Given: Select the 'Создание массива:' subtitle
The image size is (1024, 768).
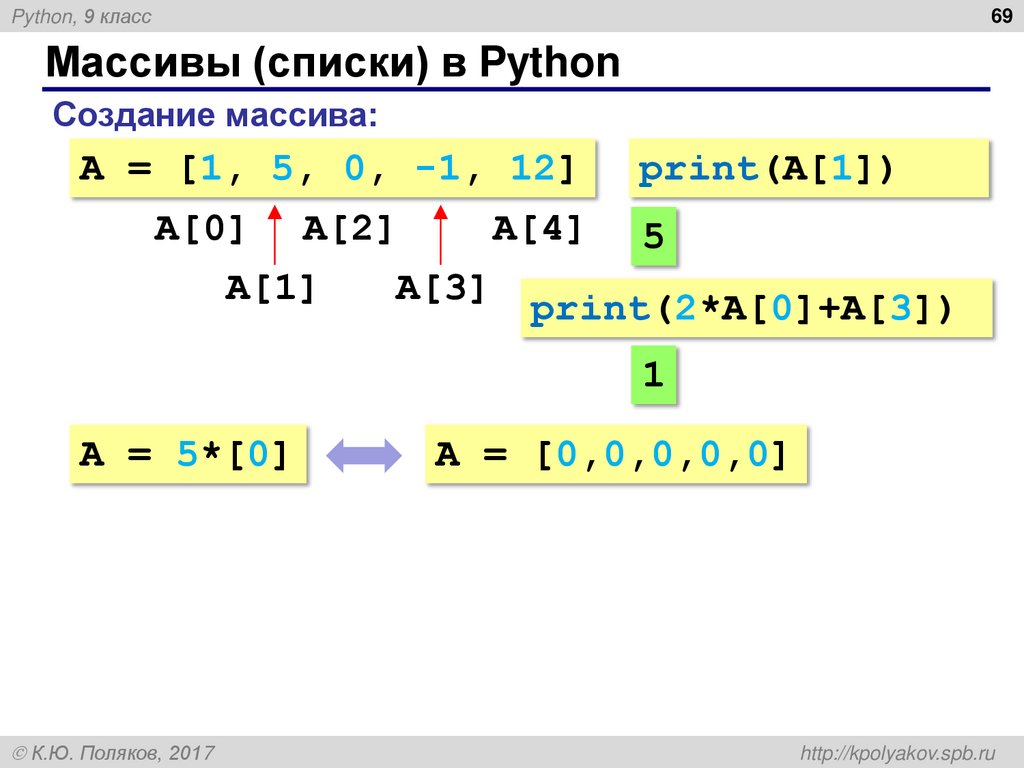Looking at the screenshot, I should click(215, 114).
